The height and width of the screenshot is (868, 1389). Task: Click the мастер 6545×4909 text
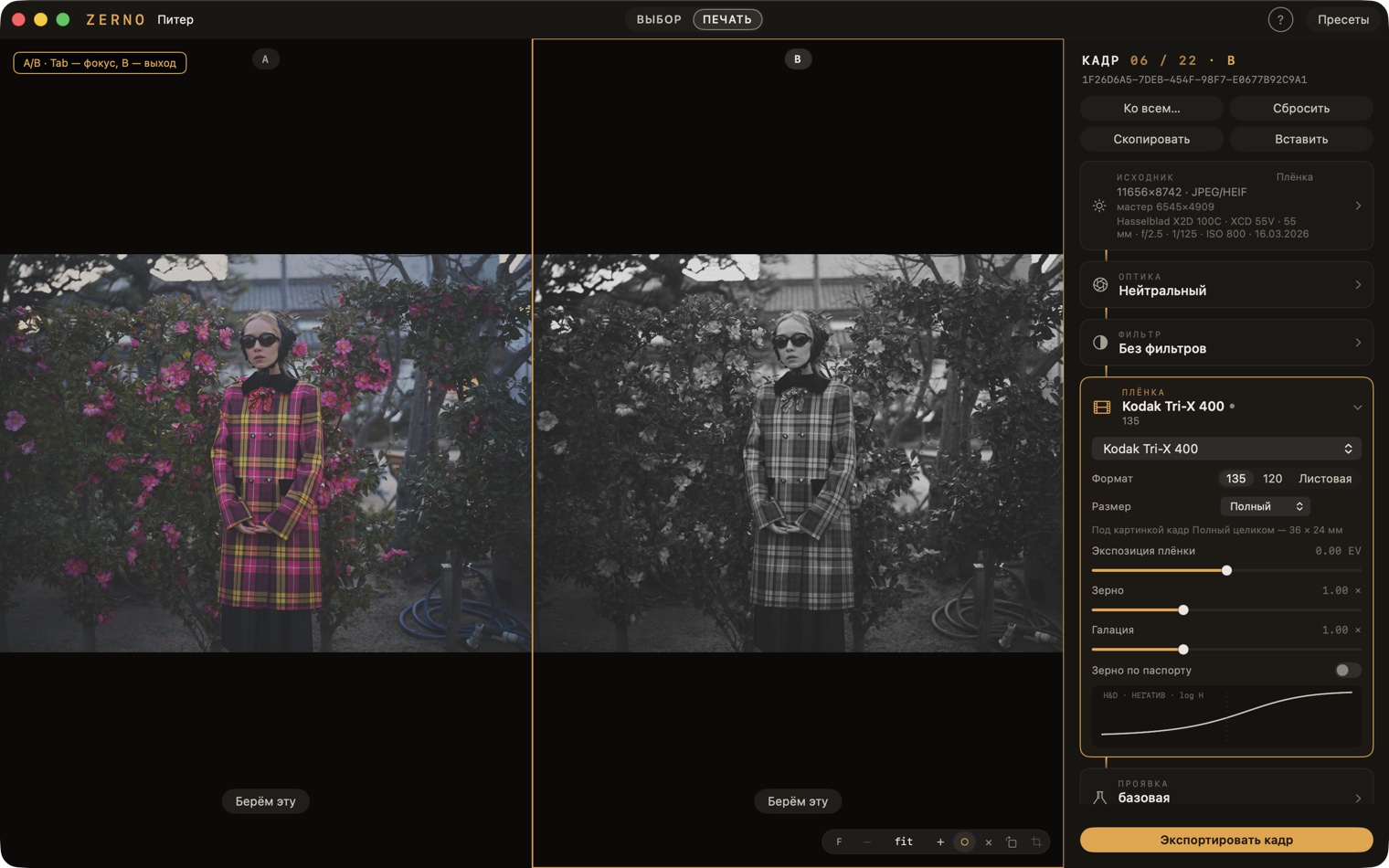(1165, 206)
